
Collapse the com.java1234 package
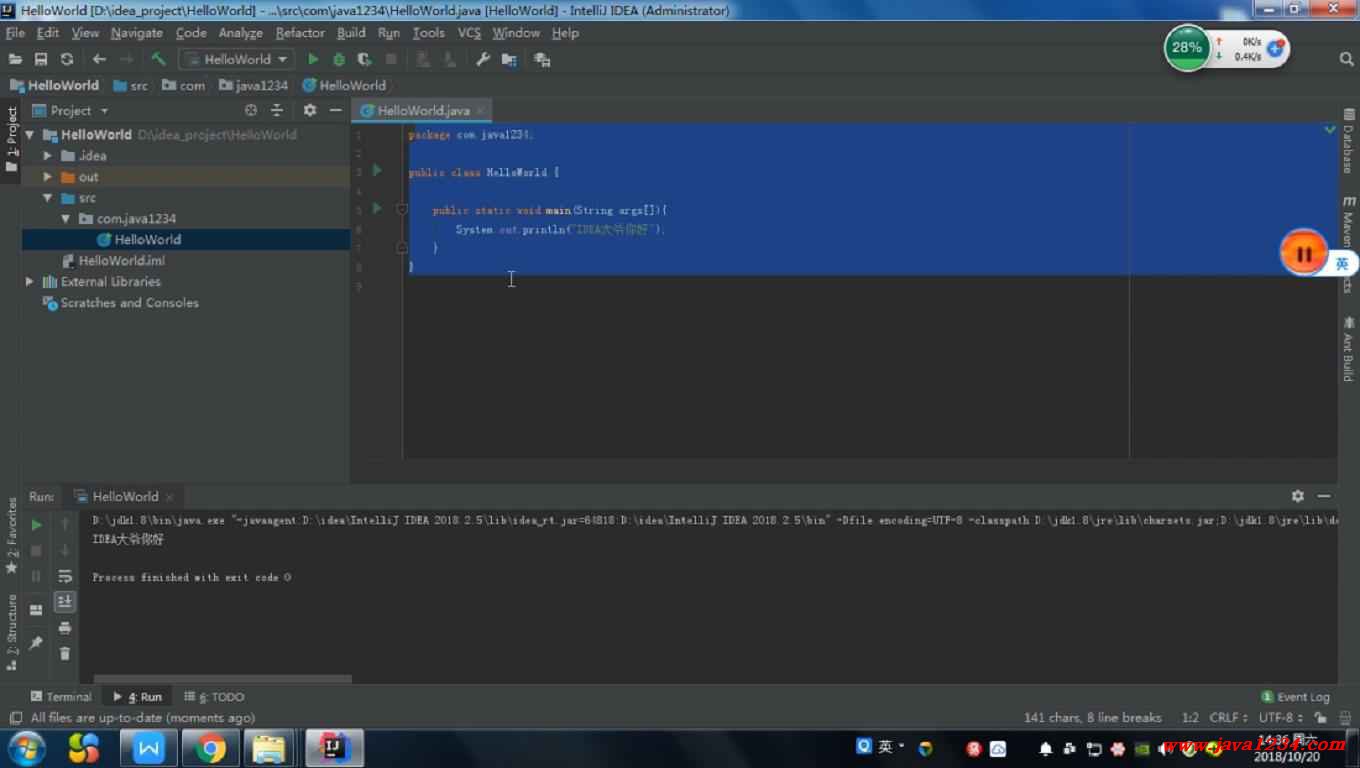pos(65,219)
